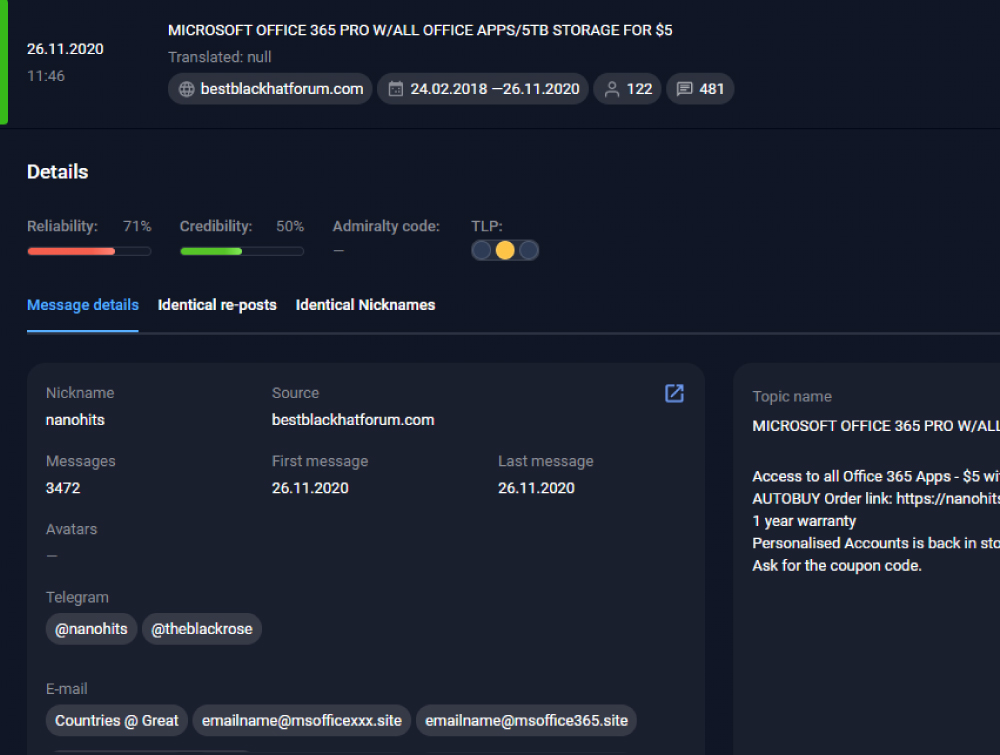Click the Messages count 3472
Viewport: 1000px width, 755px height.
[63, 488]
